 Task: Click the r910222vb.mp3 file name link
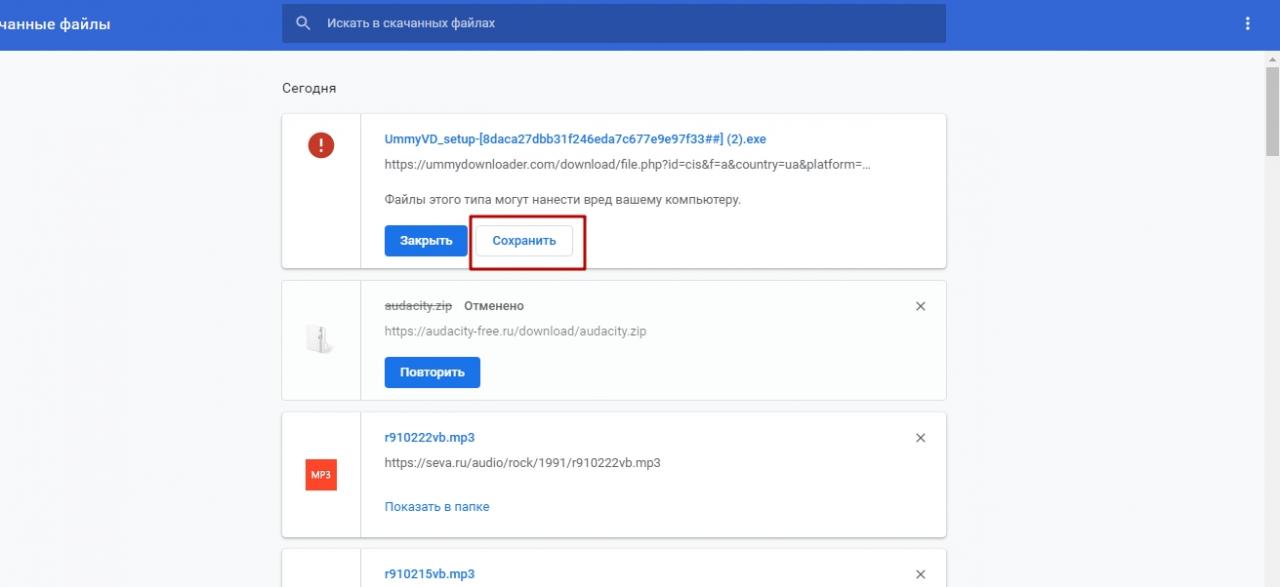[x=429, y=438]
